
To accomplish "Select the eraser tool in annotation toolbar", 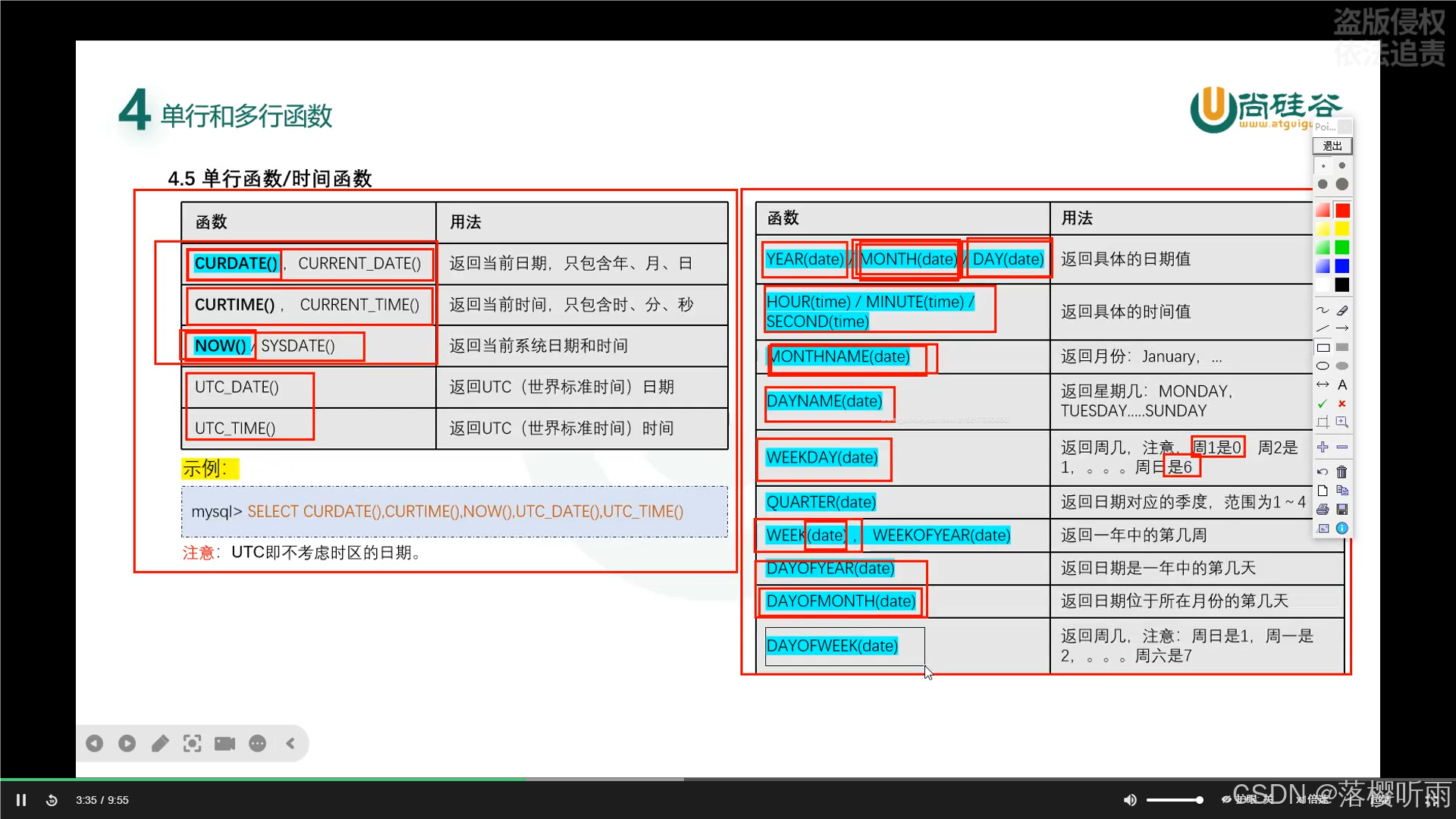I will (x=1342, y=310).
